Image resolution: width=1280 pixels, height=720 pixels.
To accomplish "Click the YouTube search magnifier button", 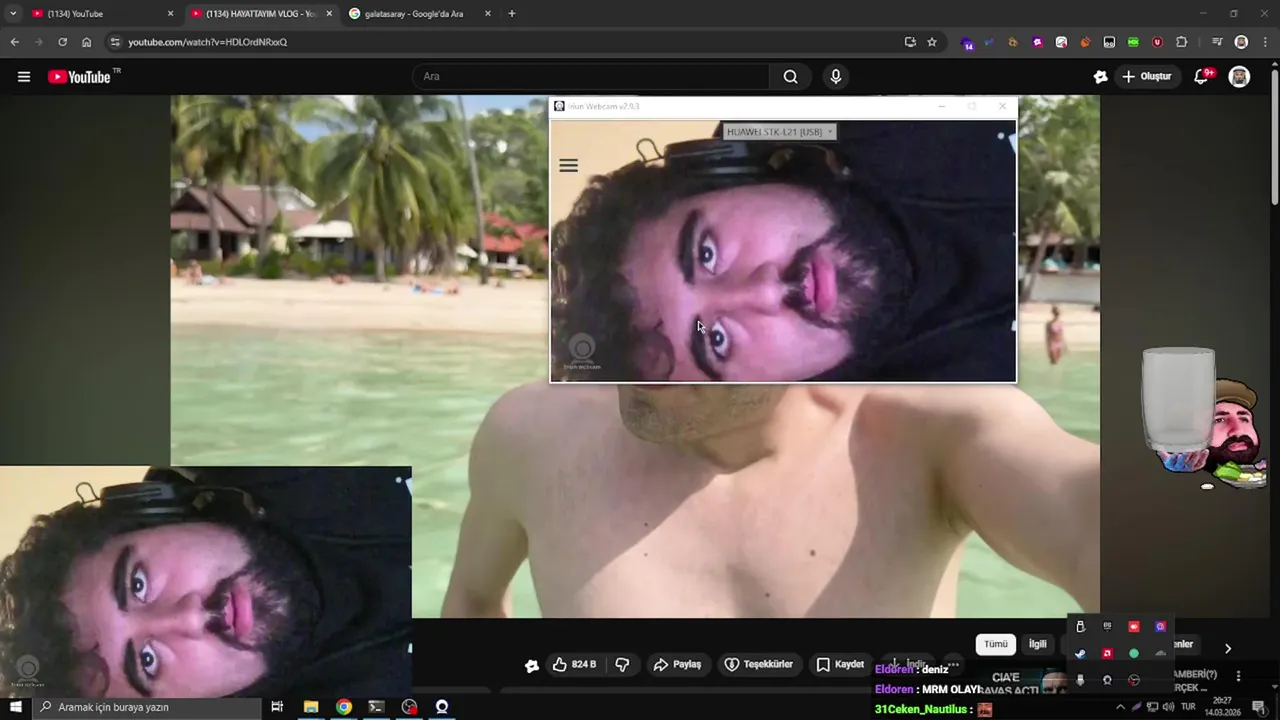I will (x=791, y=77).
